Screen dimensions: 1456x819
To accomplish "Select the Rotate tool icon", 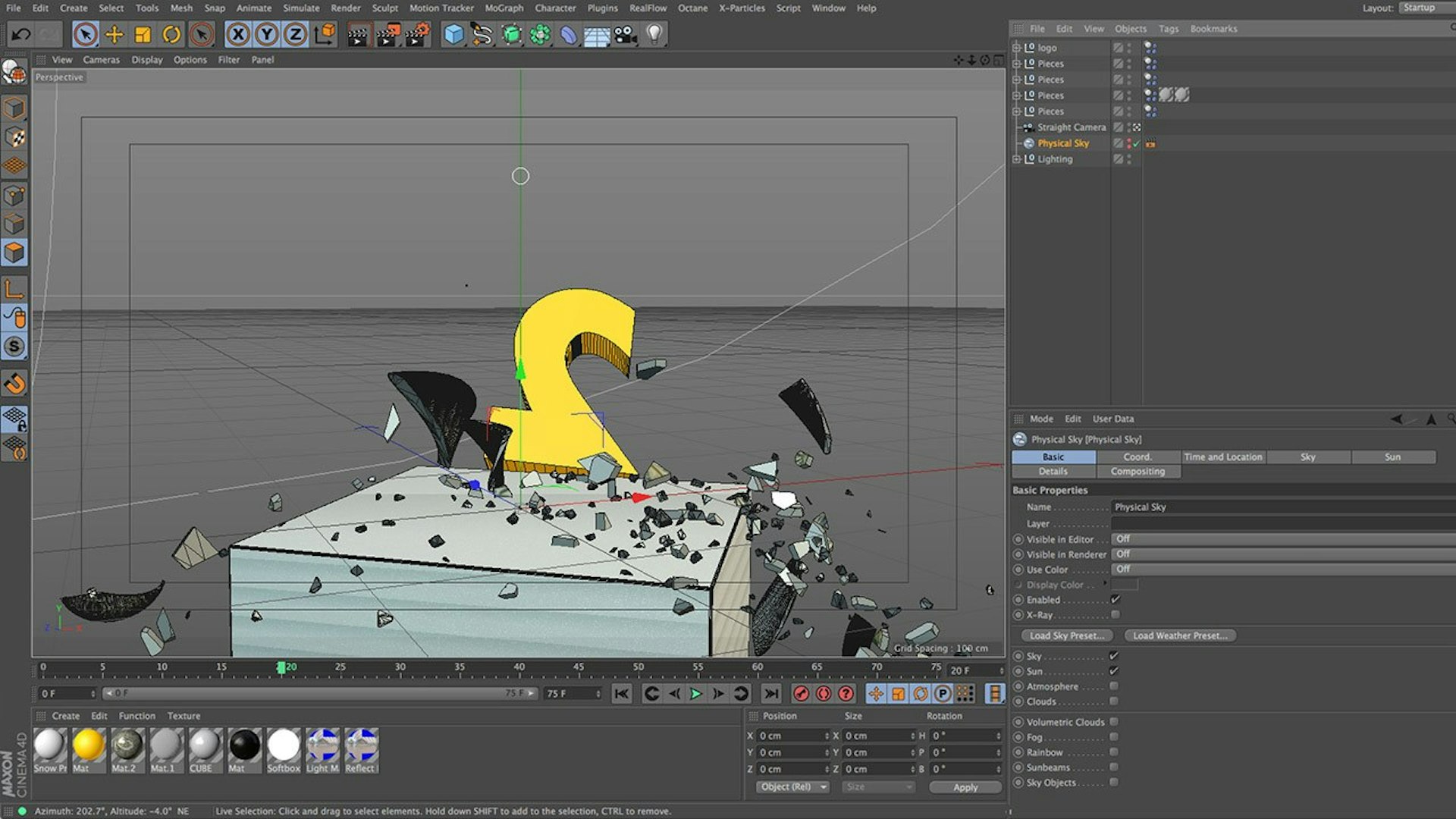I will [171, 34].
